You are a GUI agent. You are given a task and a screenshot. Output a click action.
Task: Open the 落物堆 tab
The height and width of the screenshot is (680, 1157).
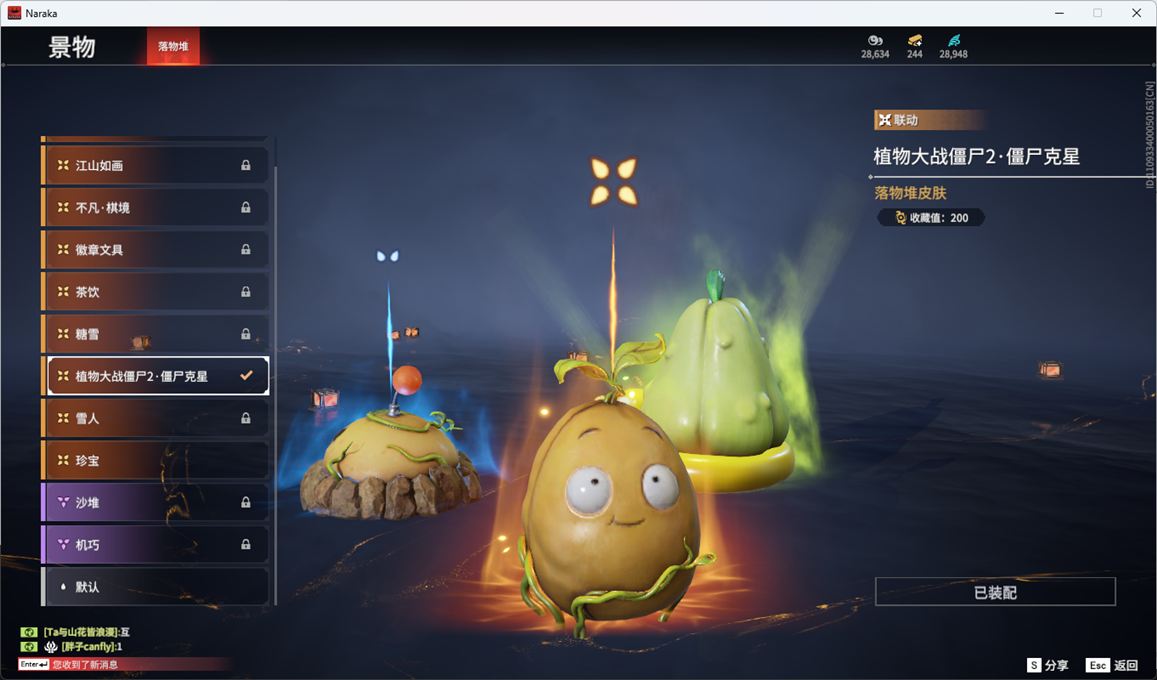point(173,47)
